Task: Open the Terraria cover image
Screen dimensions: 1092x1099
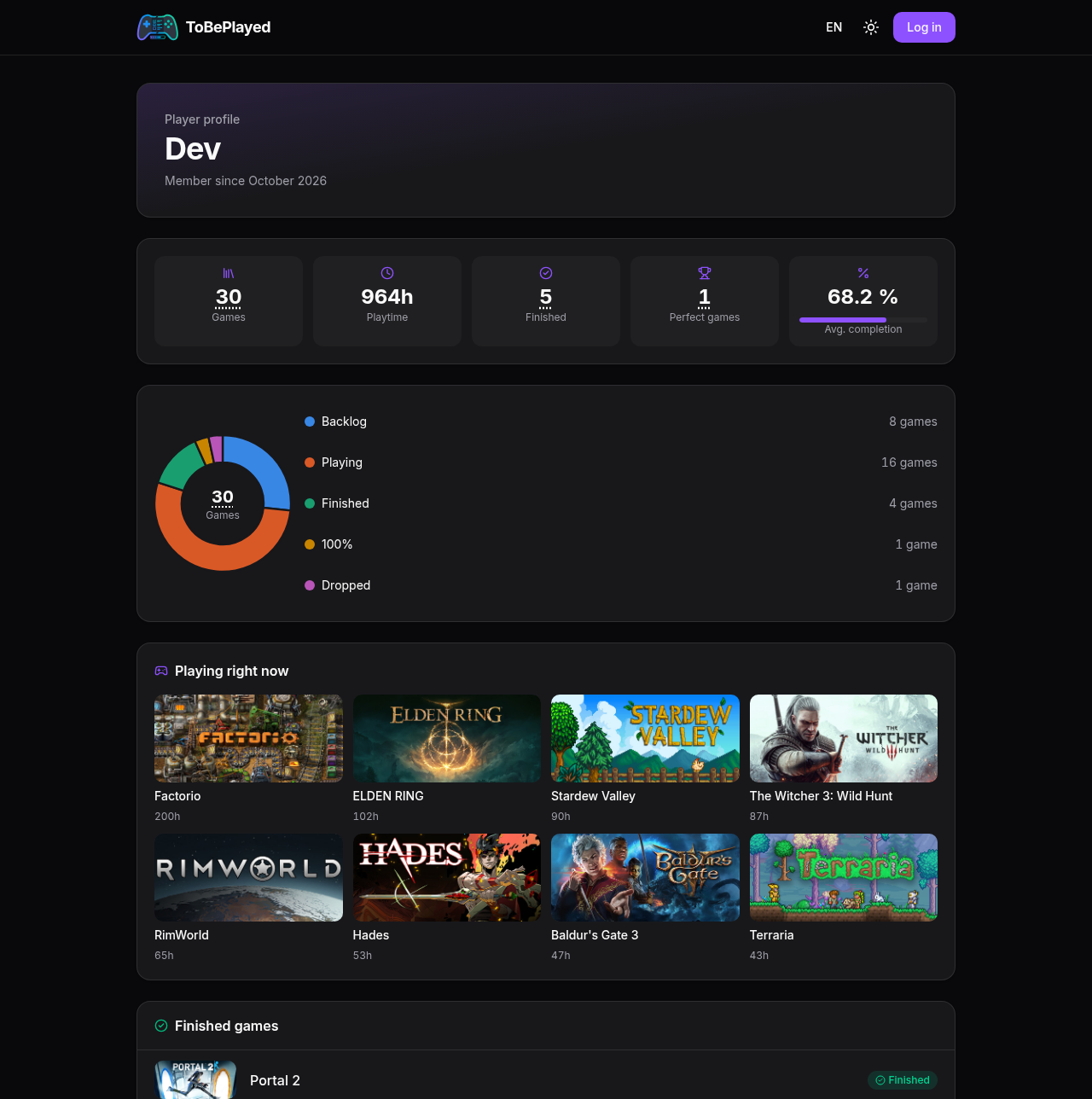Action: tap(844, 877)
